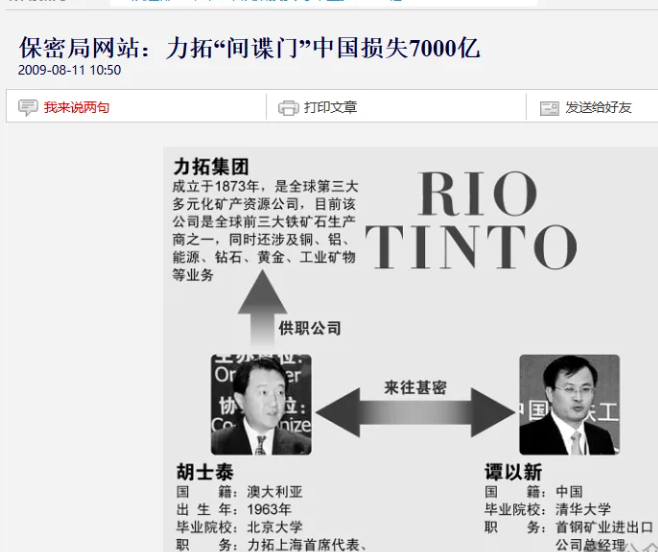Click the comment speech bubble icon
Viewport: 658px width, 552px height.
28,107
